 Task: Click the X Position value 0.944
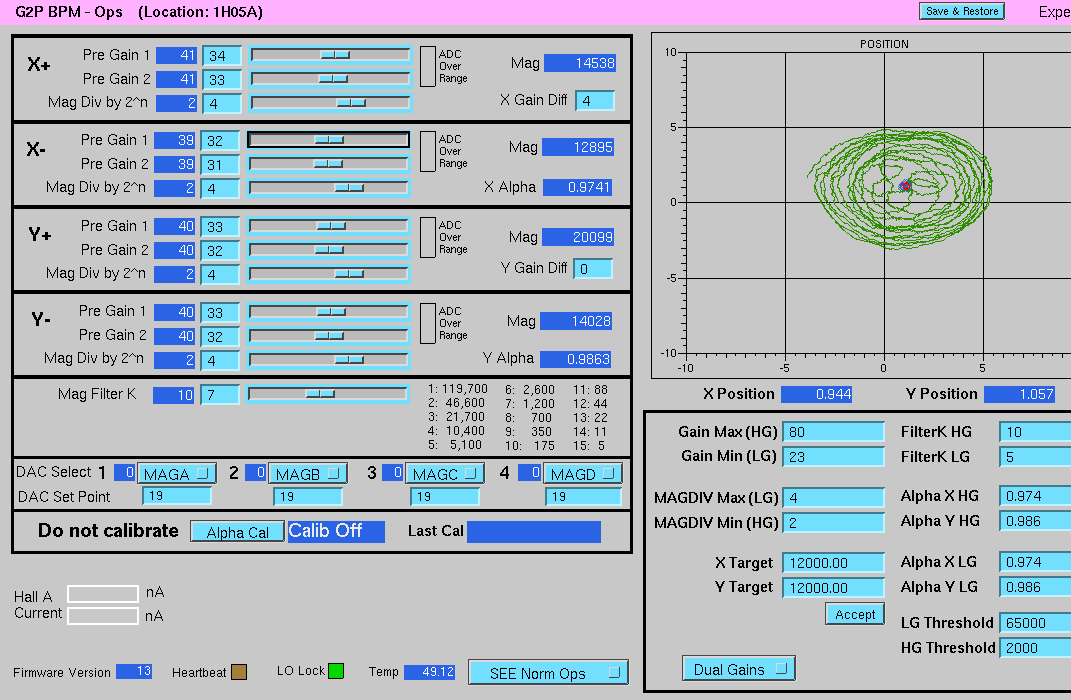point(816,394)
